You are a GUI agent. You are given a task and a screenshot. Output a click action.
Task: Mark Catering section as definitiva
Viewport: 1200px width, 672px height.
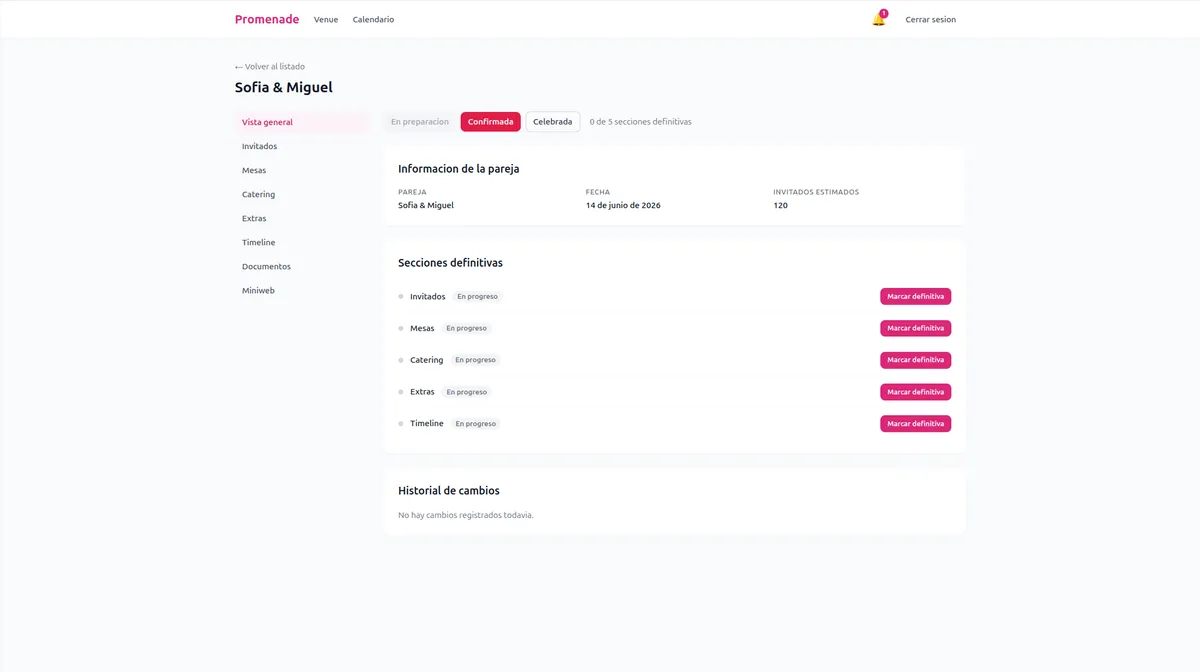click(x=915, y=360)
